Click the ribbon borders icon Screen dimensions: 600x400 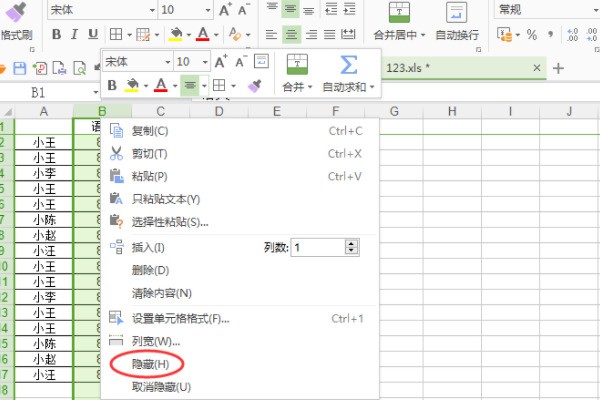tap(116, 34)
